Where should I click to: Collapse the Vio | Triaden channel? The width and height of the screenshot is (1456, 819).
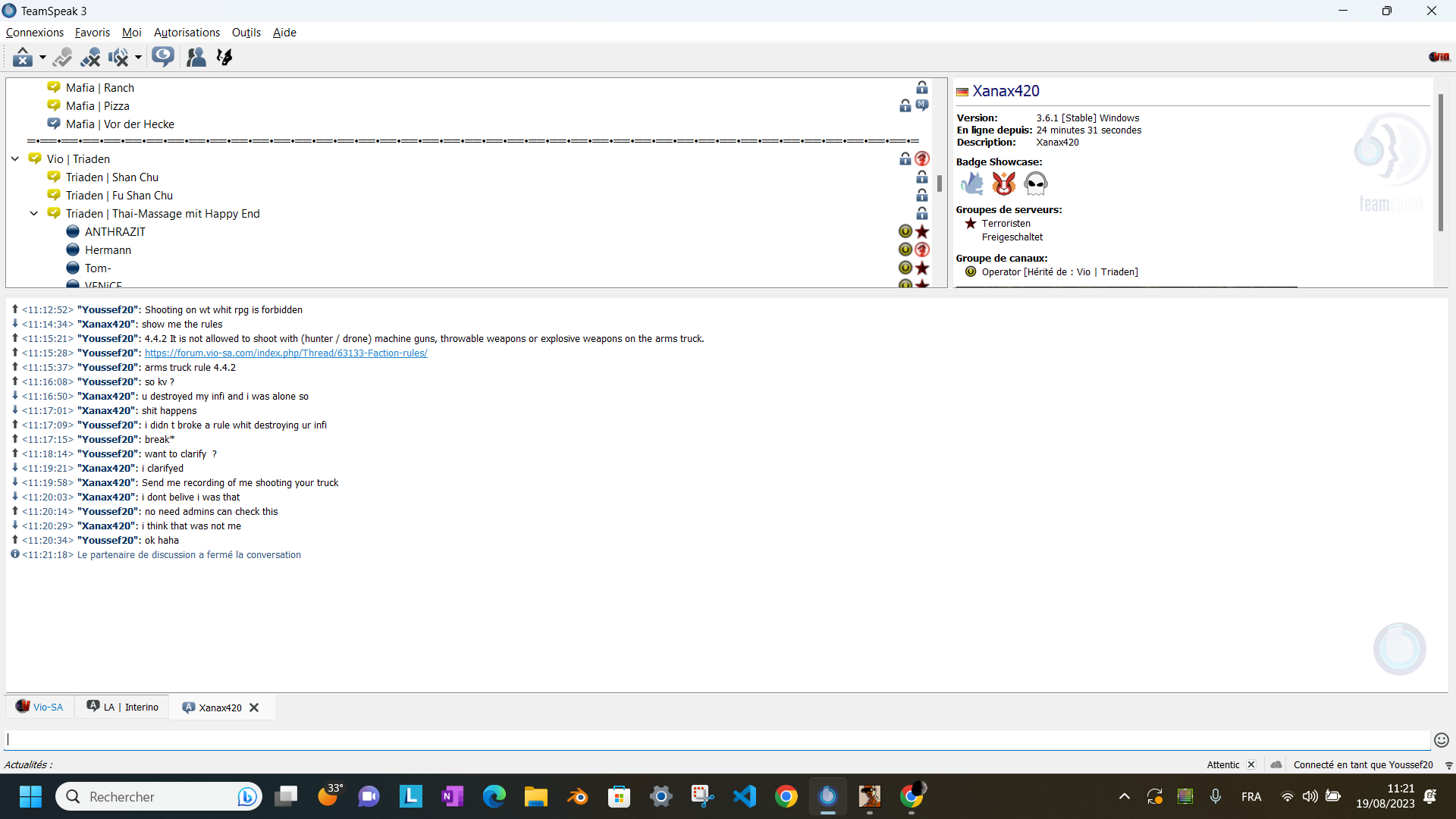(x=15, y=159)
